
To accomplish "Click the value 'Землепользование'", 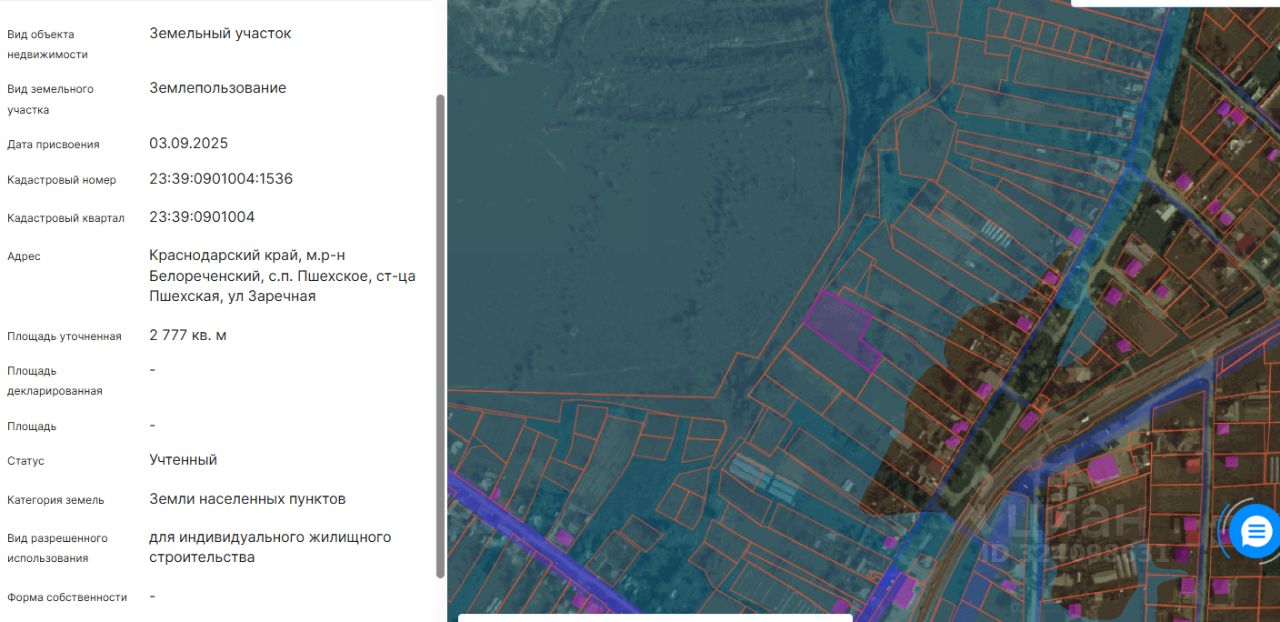I will click(x=218, y=88).
